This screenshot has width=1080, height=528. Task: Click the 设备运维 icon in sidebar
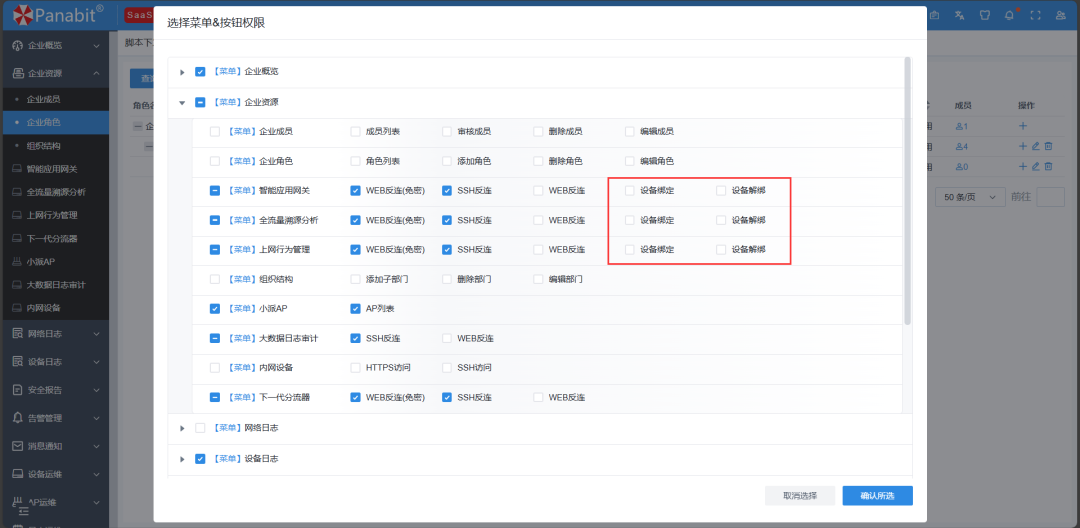18,474
